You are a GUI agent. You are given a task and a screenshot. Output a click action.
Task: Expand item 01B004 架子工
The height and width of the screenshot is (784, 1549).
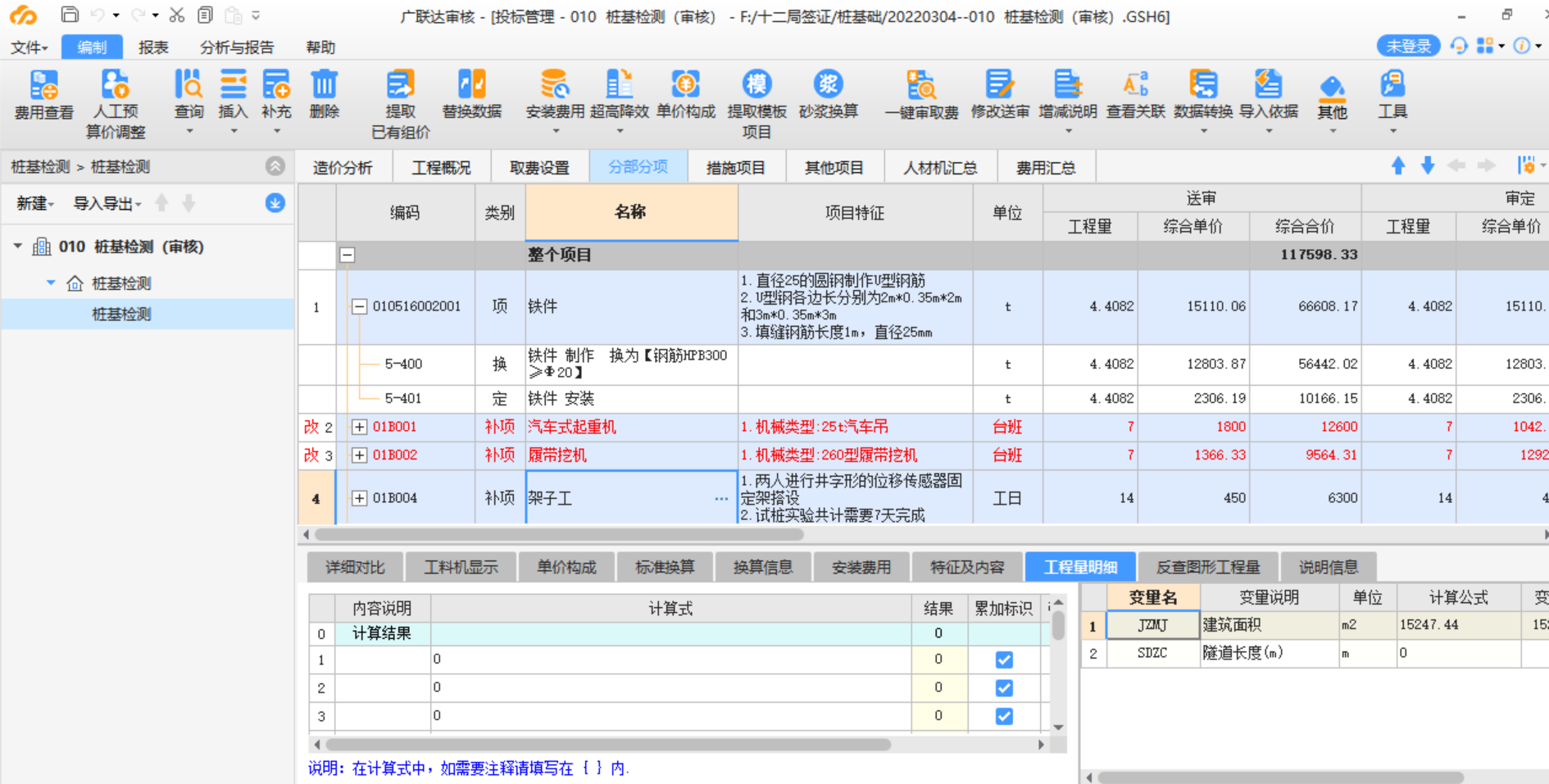(359, 498)
